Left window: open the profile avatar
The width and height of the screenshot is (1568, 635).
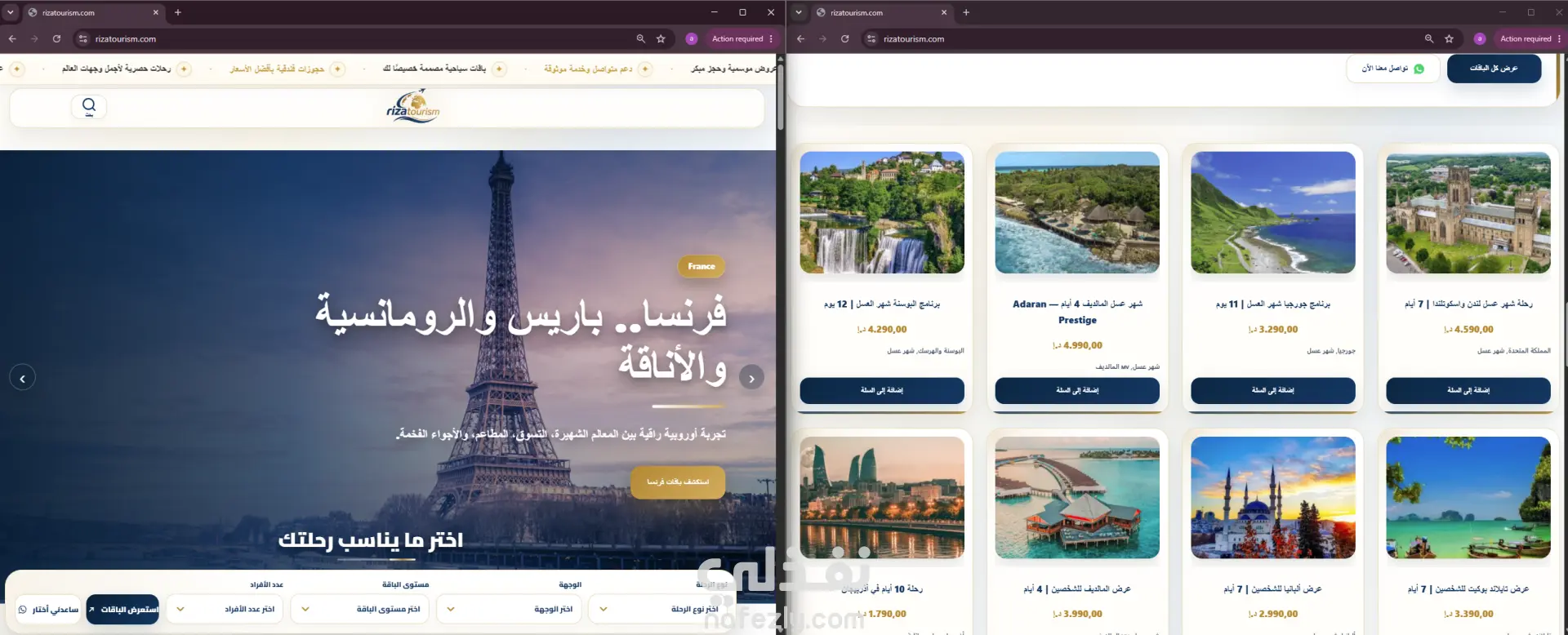click(691, 38)
